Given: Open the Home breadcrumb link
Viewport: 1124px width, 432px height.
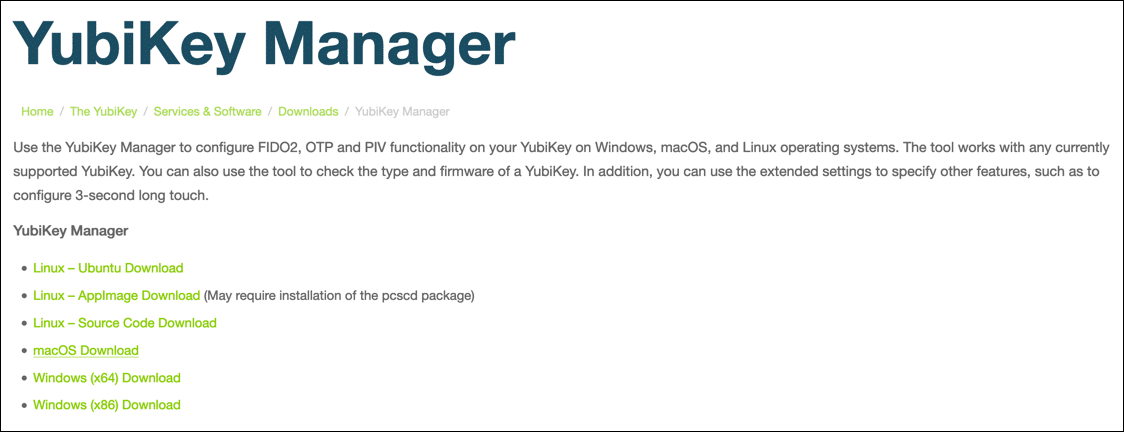Looking at the screenshot, I should coord(37,112).
